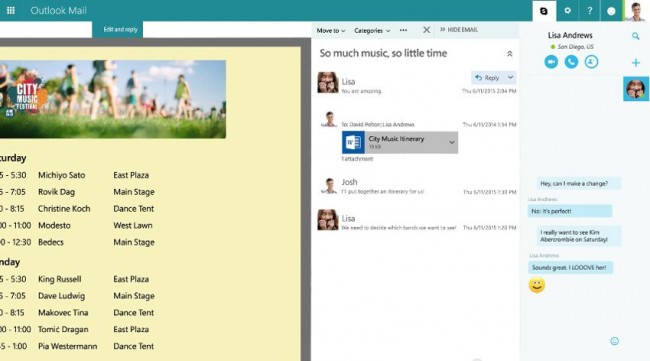Click the search magnifier in the Skype pane
The image size is (650, 361).
[635, 36]
